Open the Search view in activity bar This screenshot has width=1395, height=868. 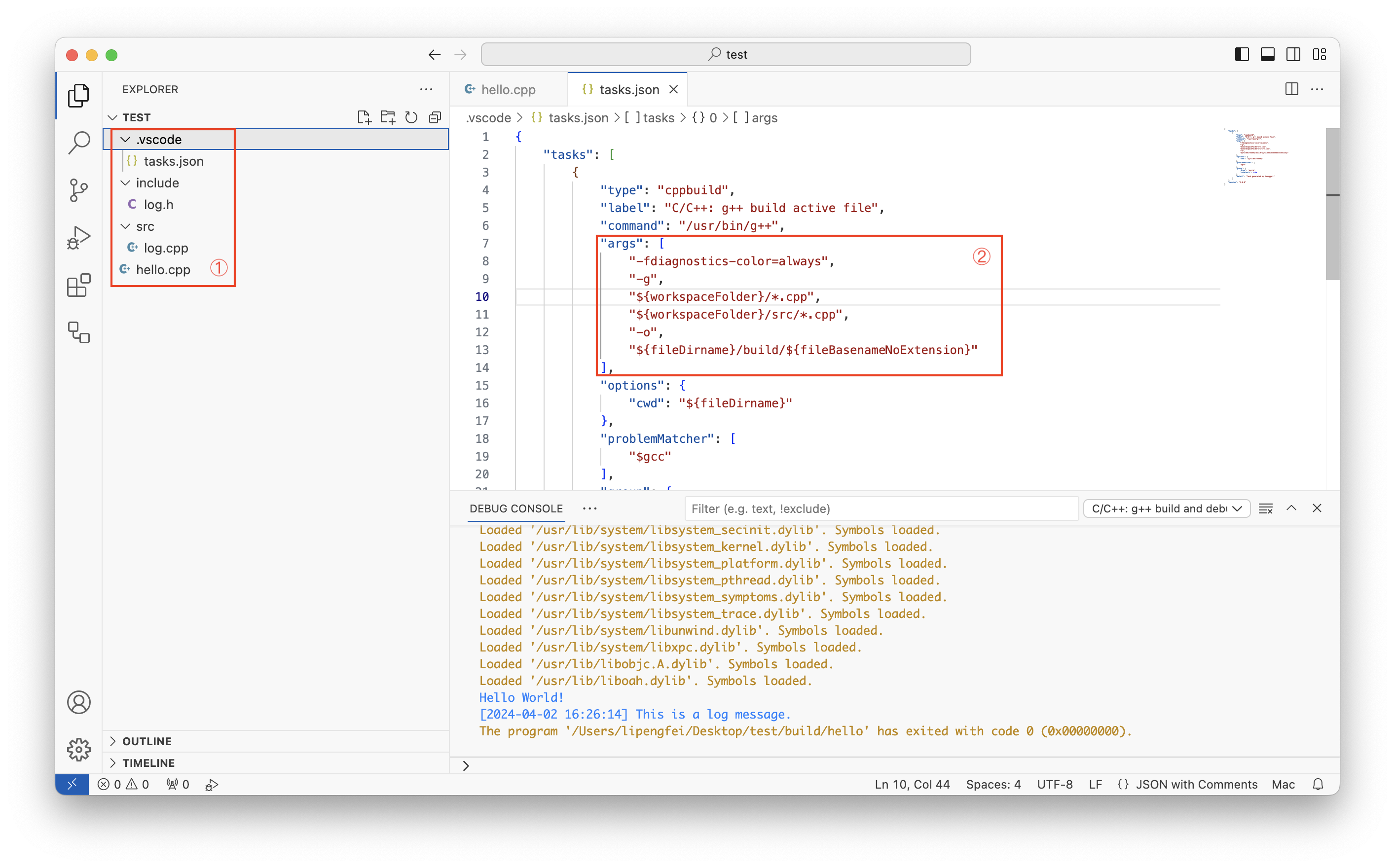(78, 143)
